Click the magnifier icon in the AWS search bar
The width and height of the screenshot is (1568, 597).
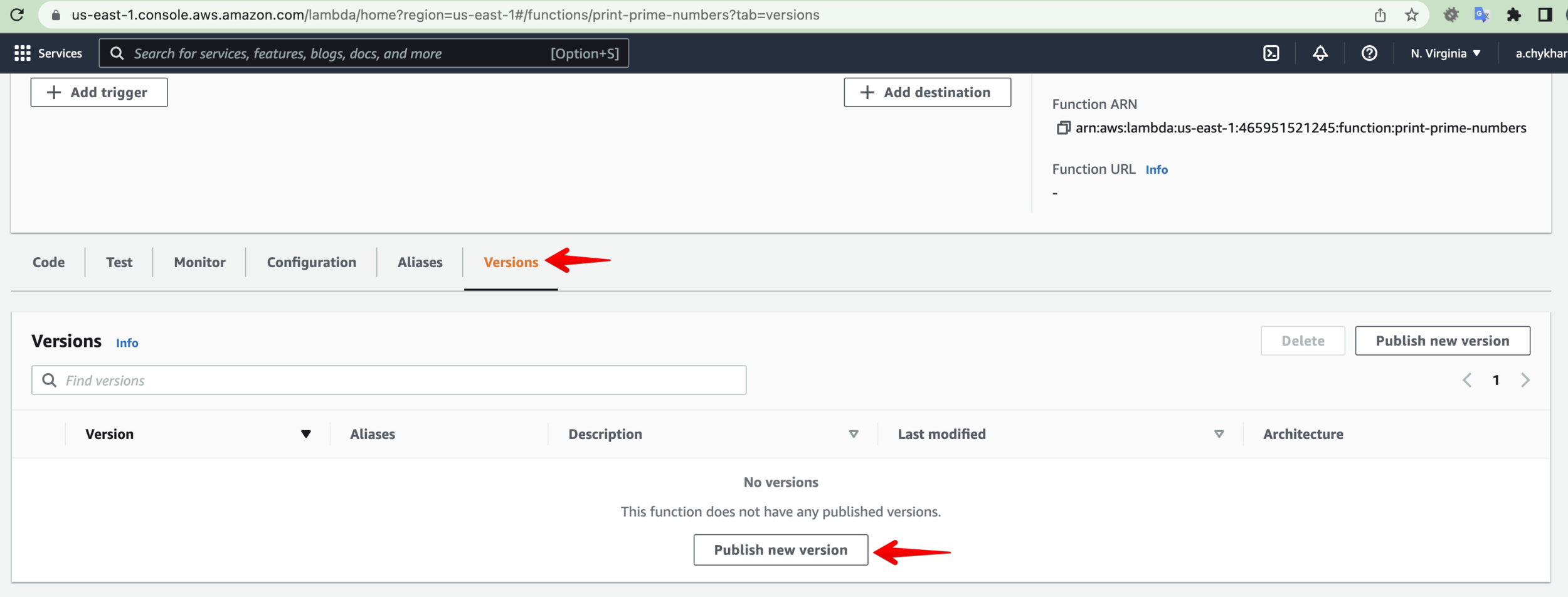point(117,53)
